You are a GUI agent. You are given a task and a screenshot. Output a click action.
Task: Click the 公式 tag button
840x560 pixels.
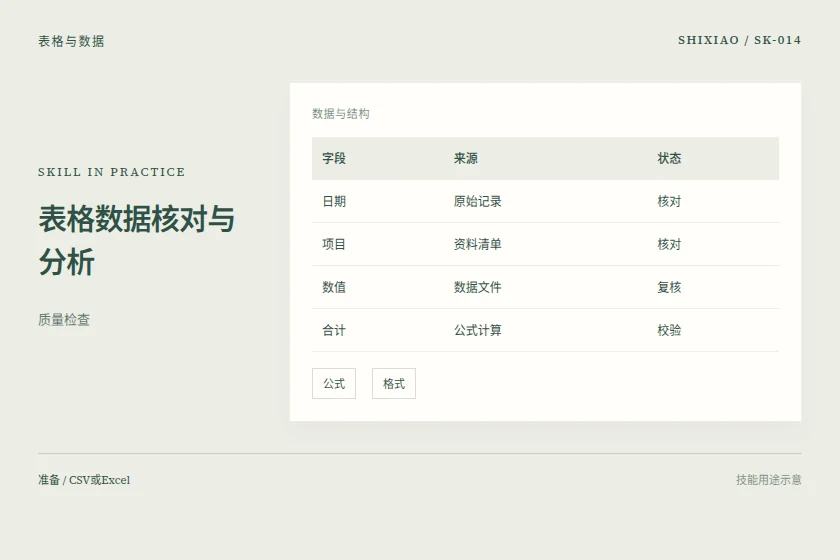click(334, 384)
